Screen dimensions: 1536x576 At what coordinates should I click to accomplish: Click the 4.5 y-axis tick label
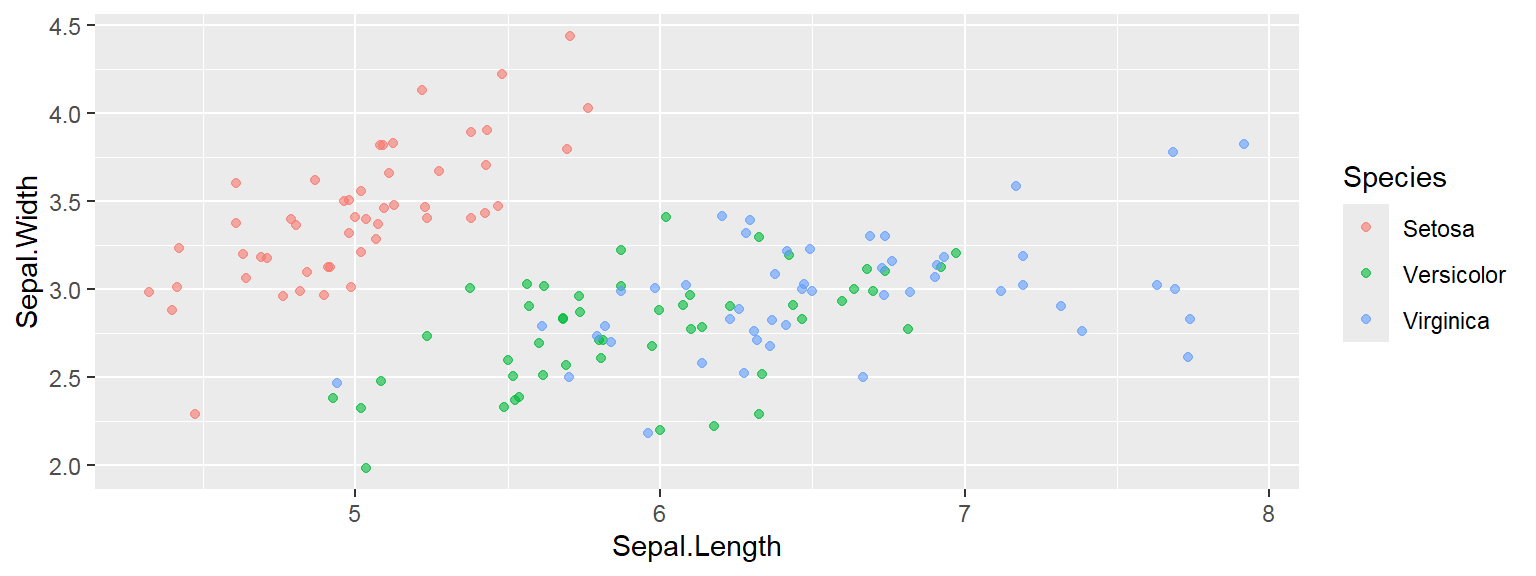68,25
